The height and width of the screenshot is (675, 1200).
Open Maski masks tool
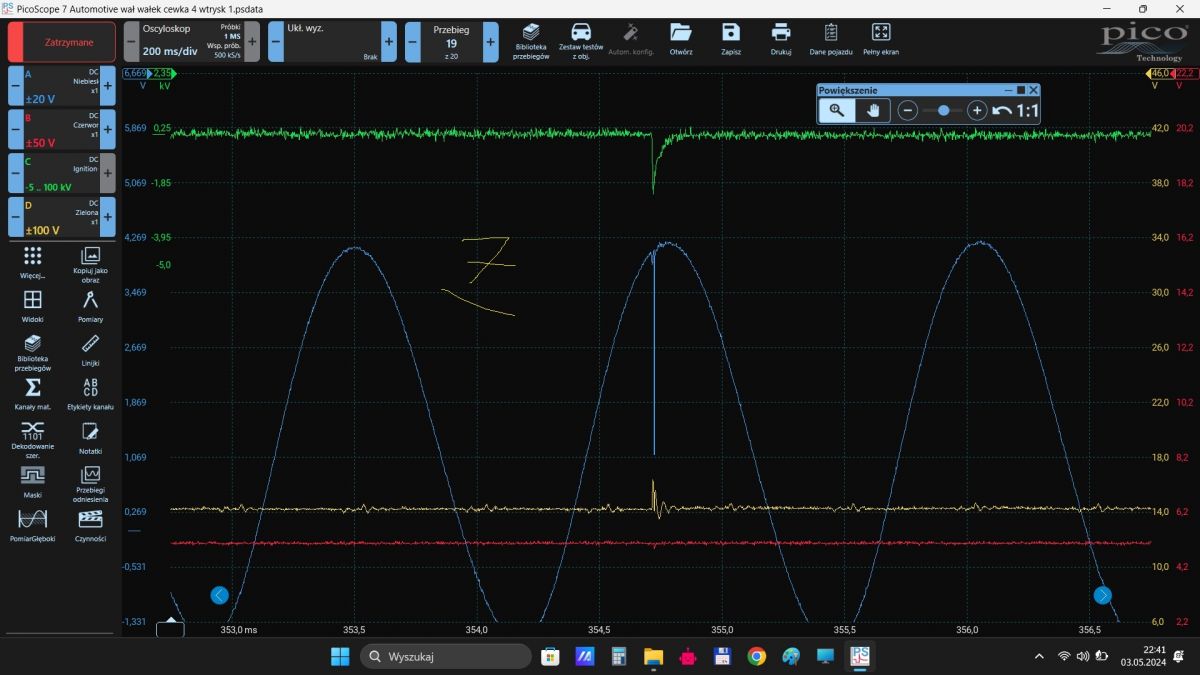tap(33, 482)
